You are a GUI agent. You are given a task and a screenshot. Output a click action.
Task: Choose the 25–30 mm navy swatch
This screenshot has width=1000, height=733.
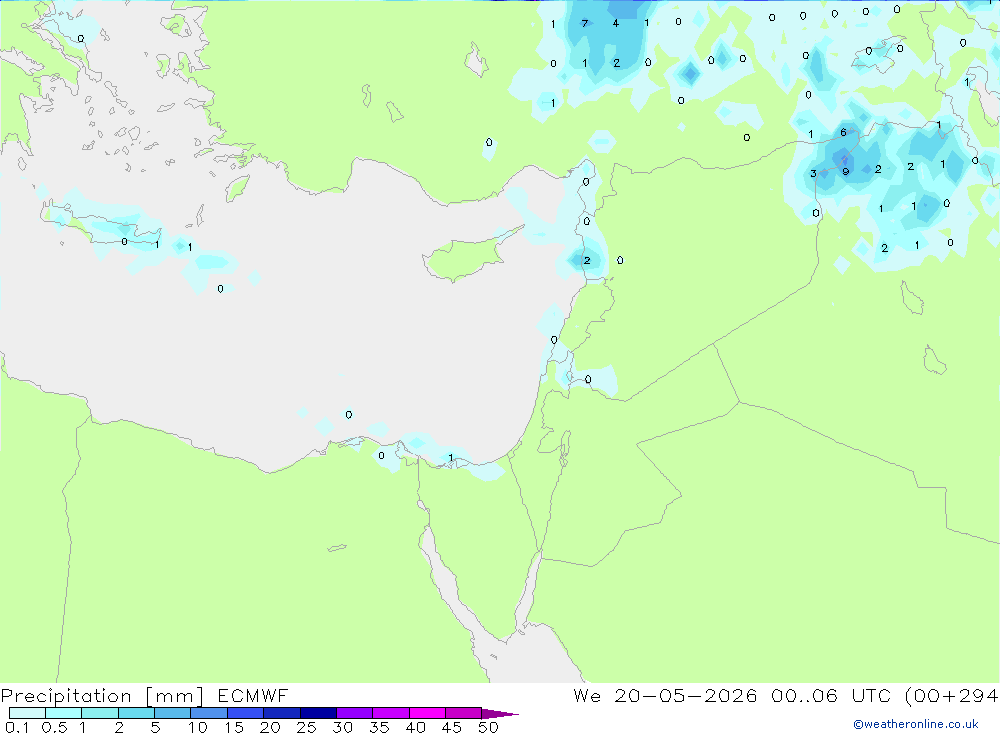[318, 713]
